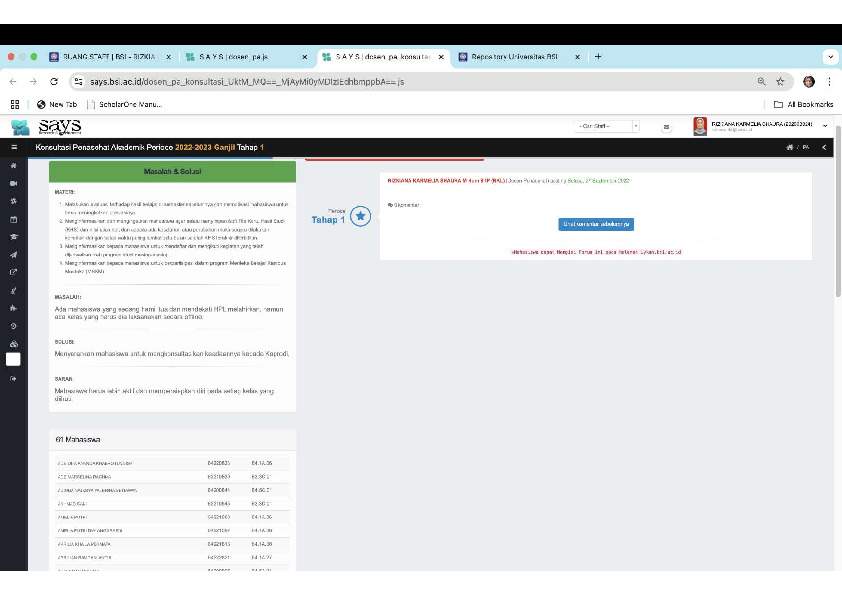Open the cloud-like sidebar icon
This screenshot has width=842, height=595.
click(13, 344)
